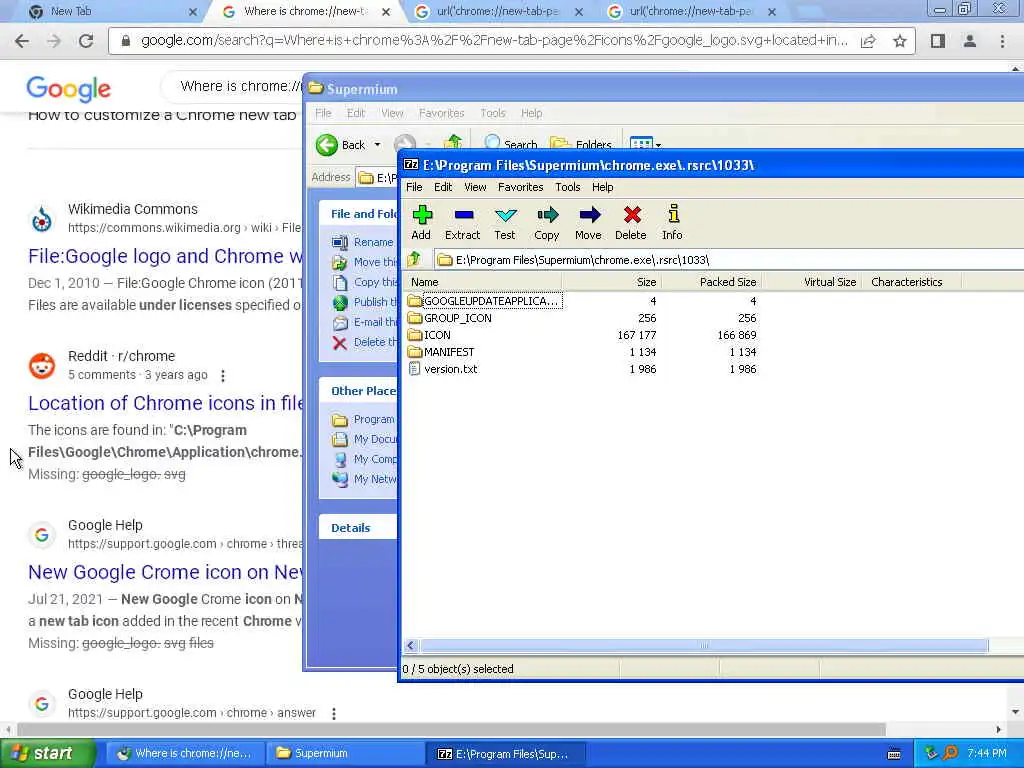Open 'New Google Crome icon' result link
This screenshot has height=768, width=1024.
165,572
